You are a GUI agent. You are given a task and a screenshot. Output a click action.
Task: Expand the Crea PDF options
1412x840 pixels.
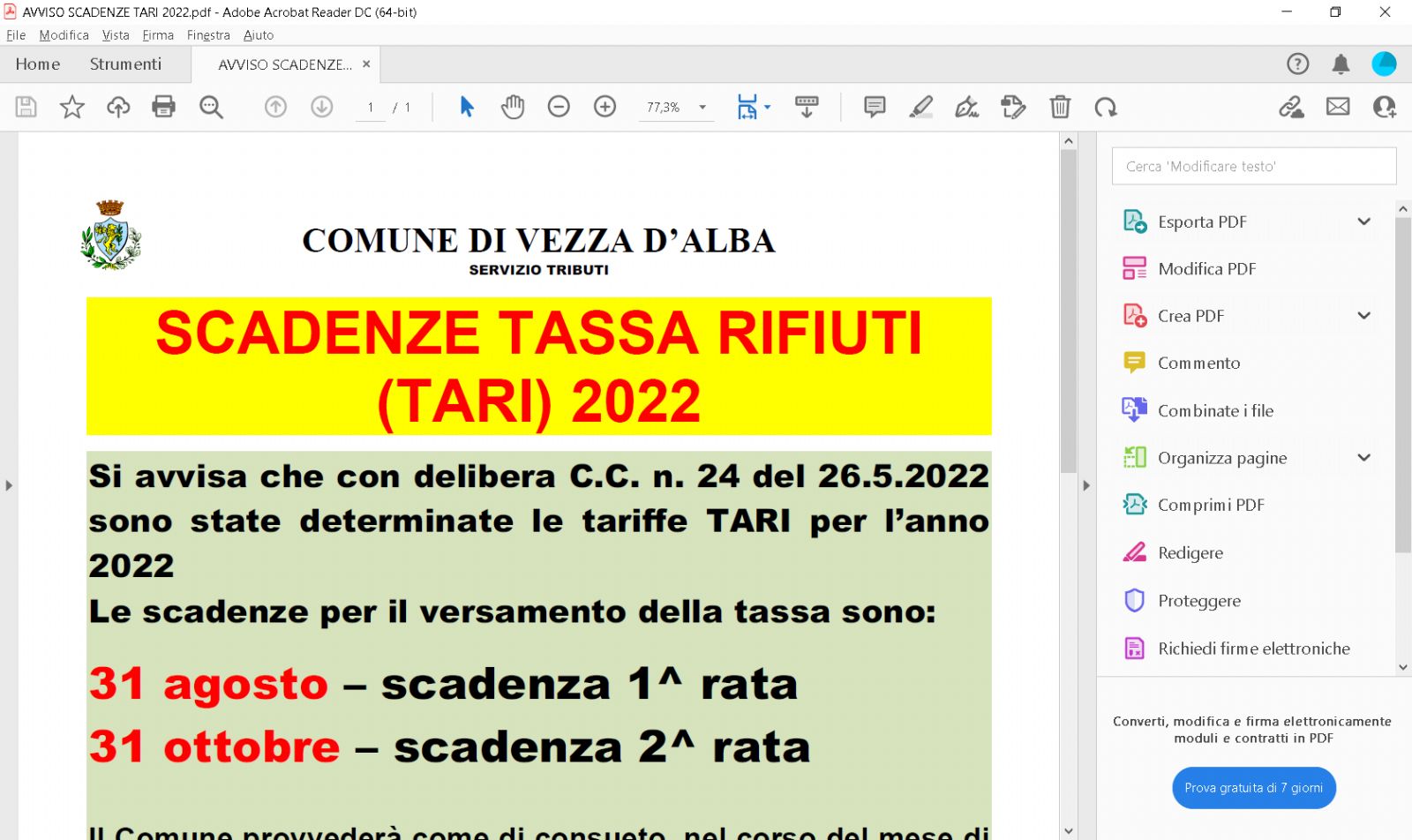click(x=1363, y=316)
